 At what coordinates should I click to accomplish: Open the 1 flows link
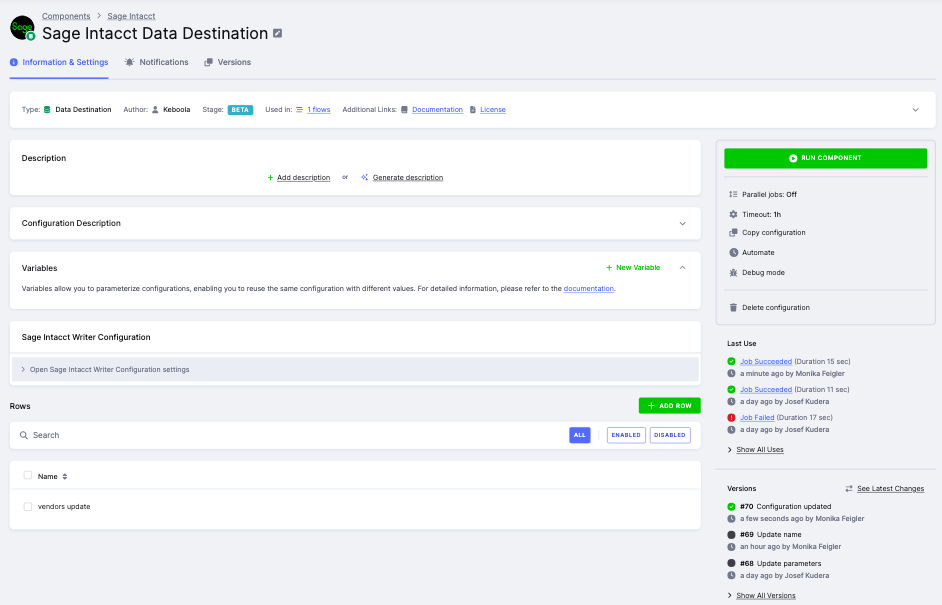(x=319, y=110)
